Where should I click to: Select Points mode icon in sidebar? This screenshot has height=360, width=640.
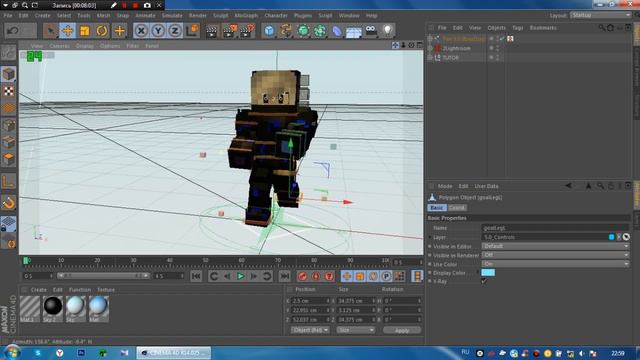pyautogui.click(x=9, y=125)
